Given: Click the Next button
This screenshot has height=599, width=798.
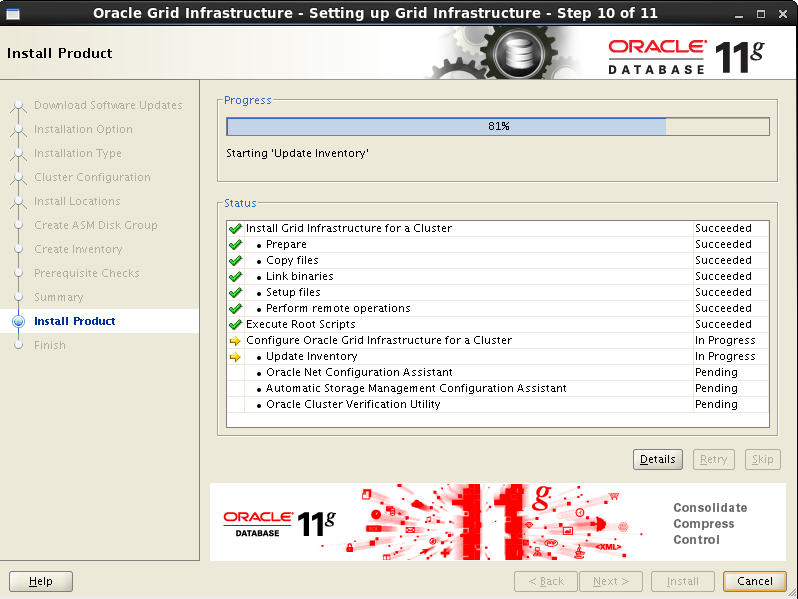Looking at the screenshot, I should click(611, 581).
